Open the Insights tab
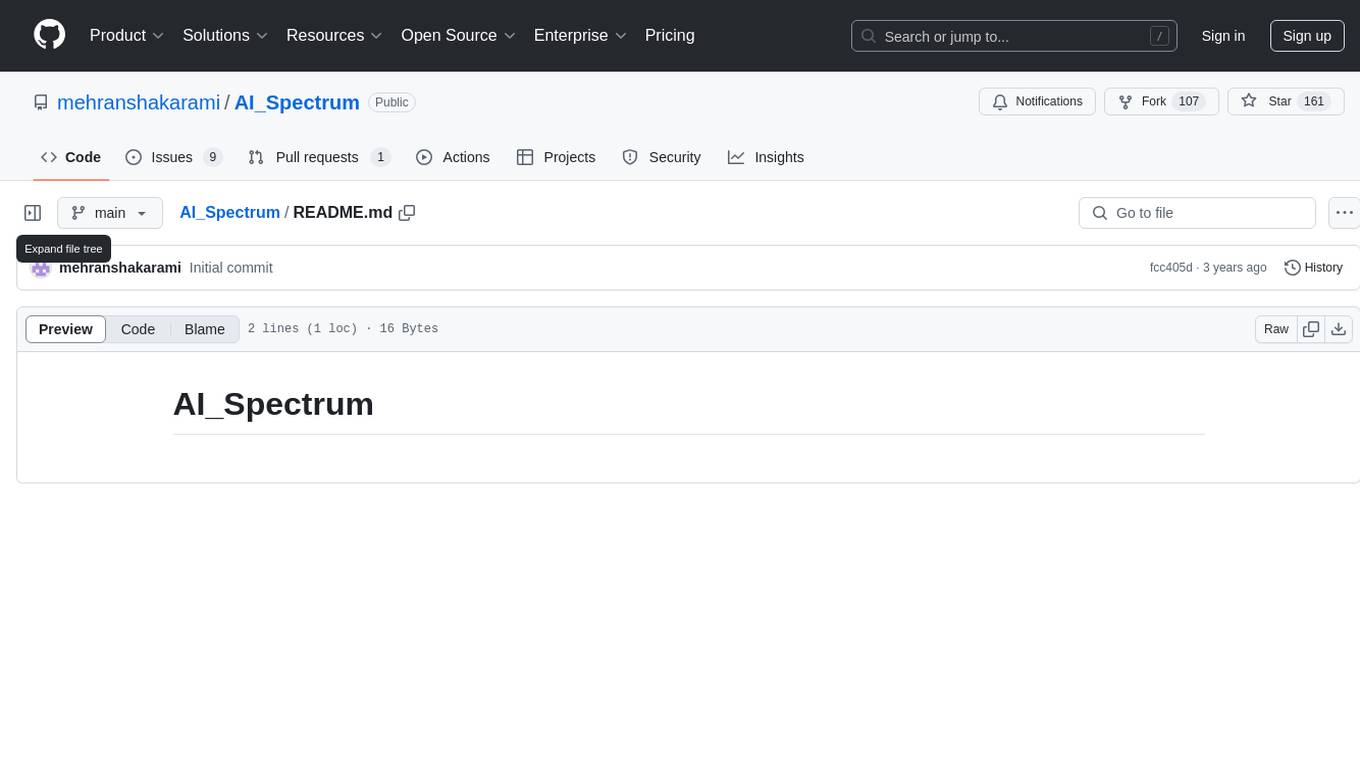The image size is (1360, 764). [766, 157]
